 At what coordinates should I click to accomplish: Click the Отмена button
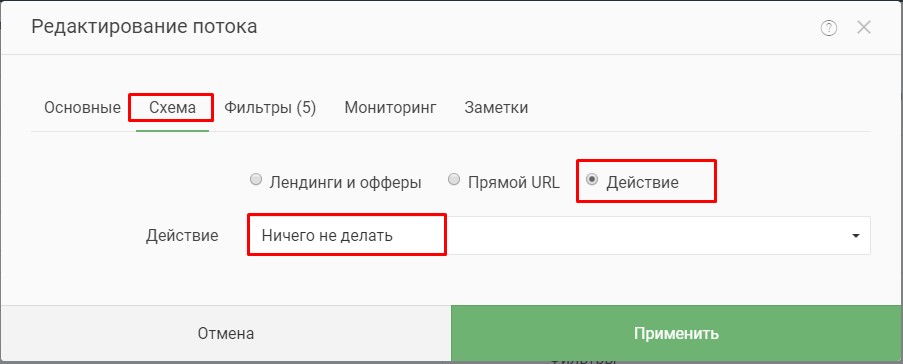(226, 333)
